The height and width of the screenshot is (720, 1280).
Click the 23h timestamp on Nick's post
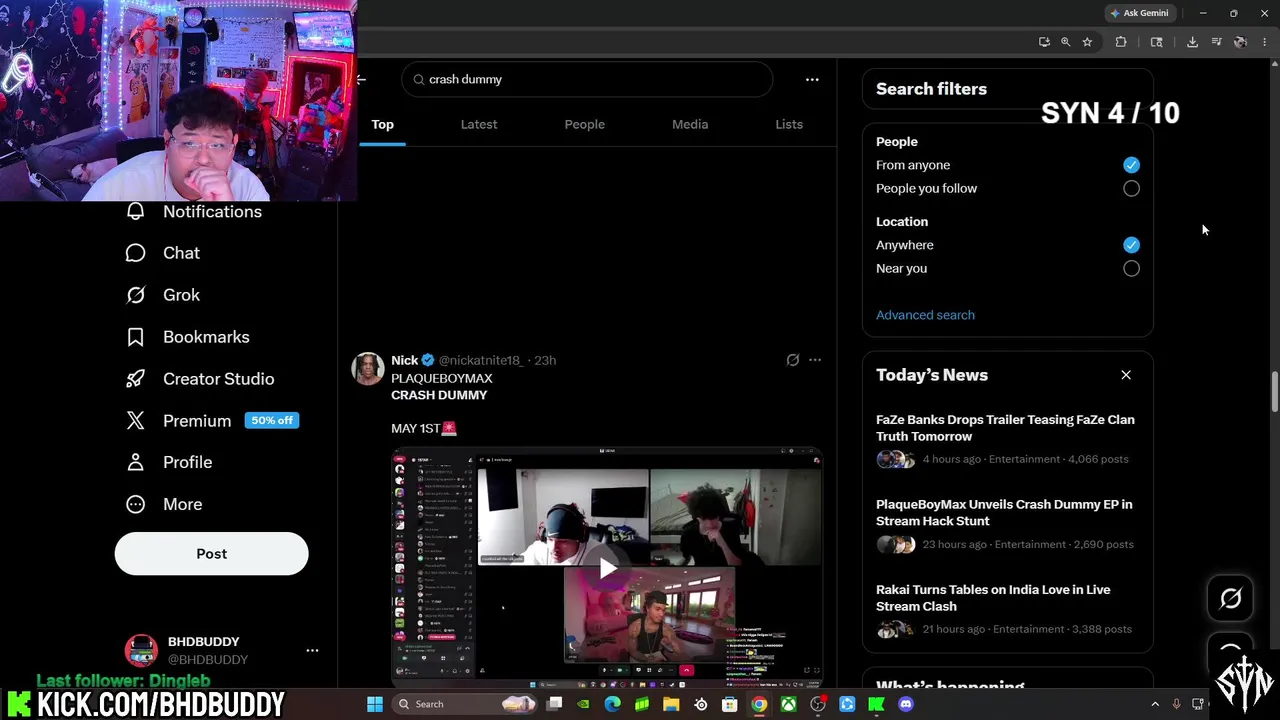[545, 360]
